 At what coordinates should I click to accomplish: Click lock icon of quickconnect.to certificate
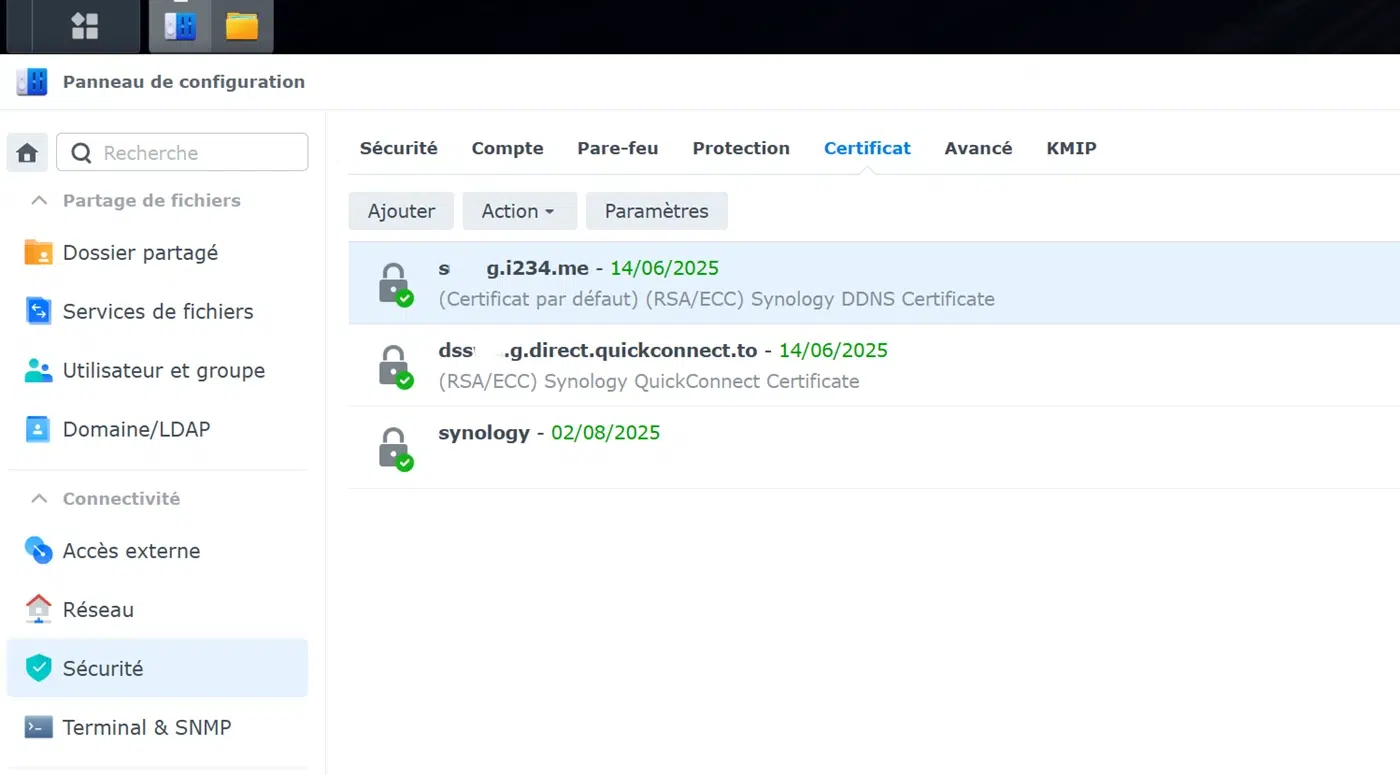point(395,366)
